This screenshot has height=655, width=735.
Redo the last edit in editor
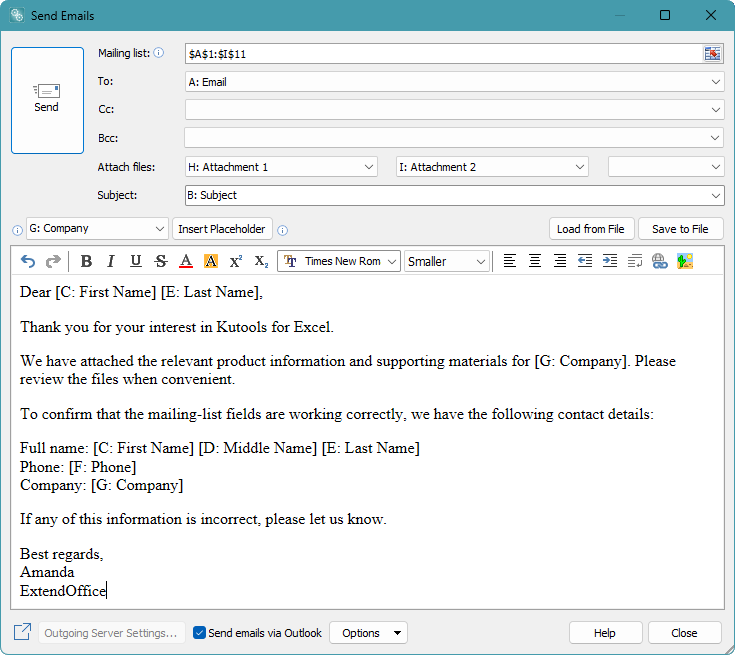[53, 261]
